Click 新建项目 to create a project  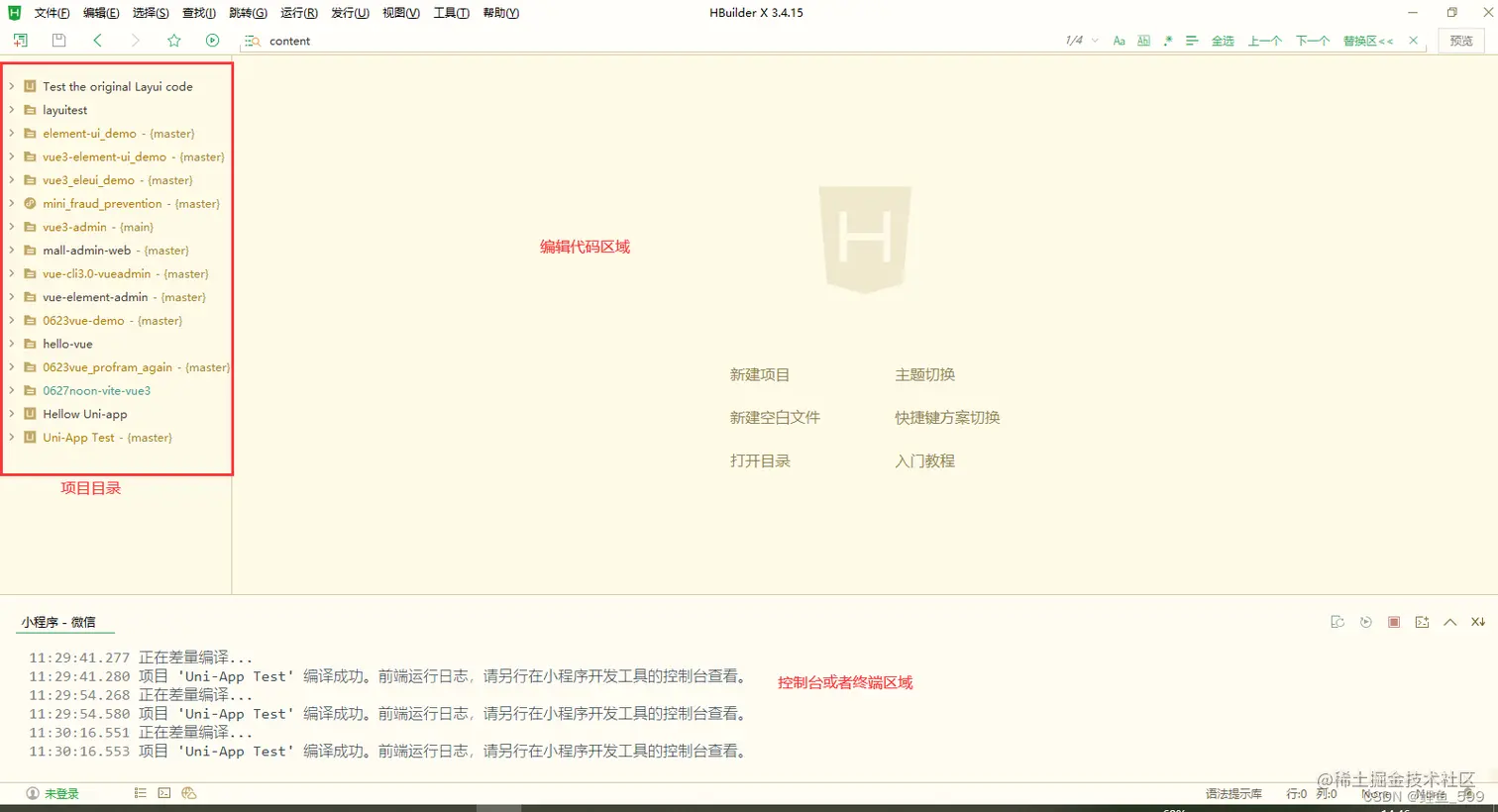click(x=758, y=374)
